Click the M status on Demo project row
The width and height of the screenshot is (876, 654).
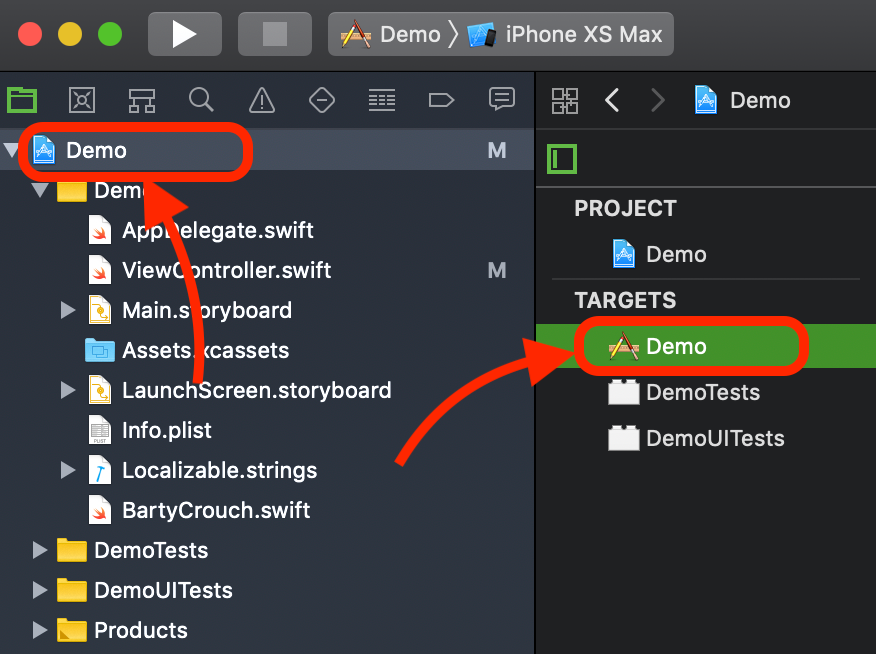click(497, 150)
